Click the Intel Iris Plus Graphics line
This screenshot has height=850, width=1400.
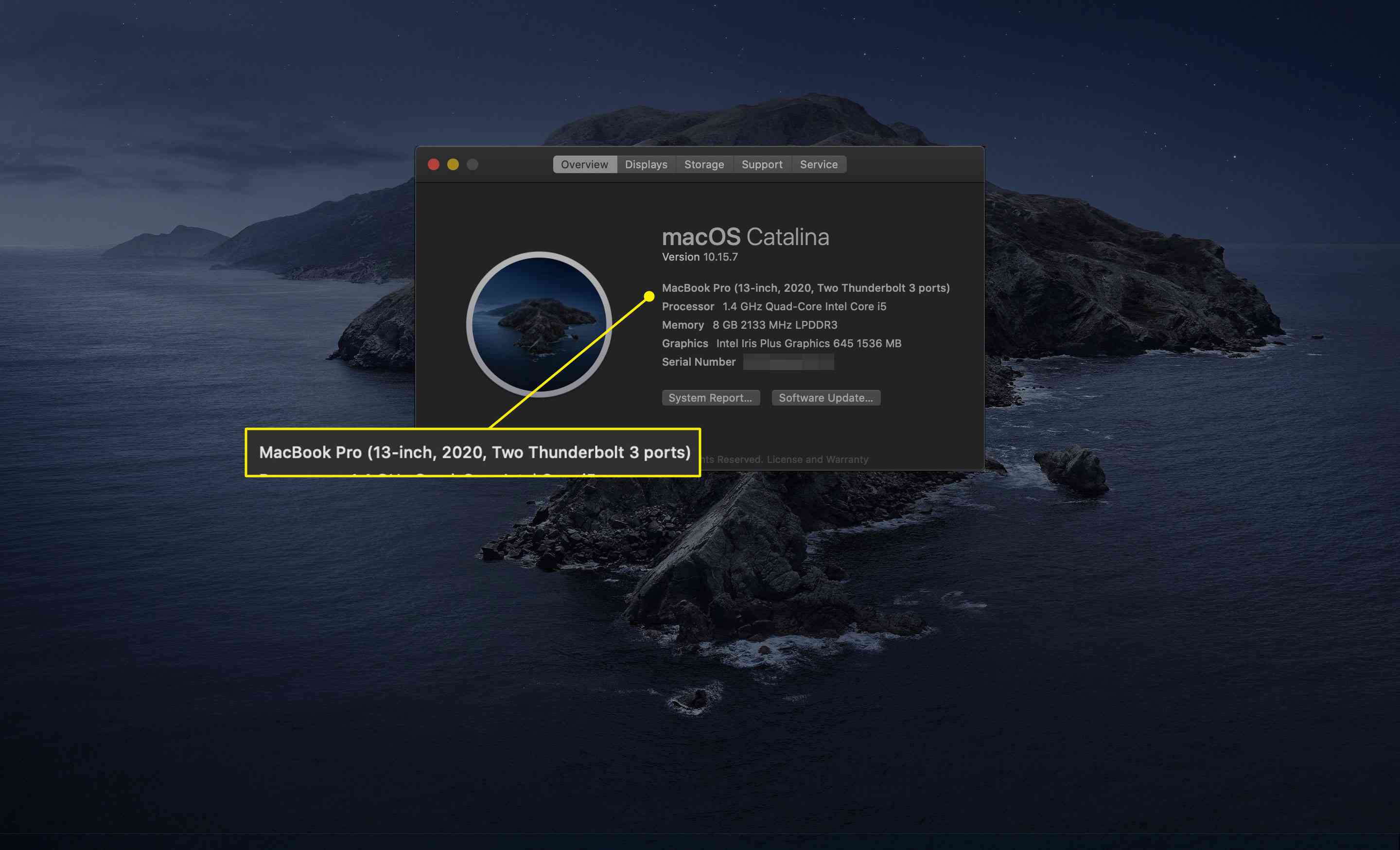click(782, 343)
